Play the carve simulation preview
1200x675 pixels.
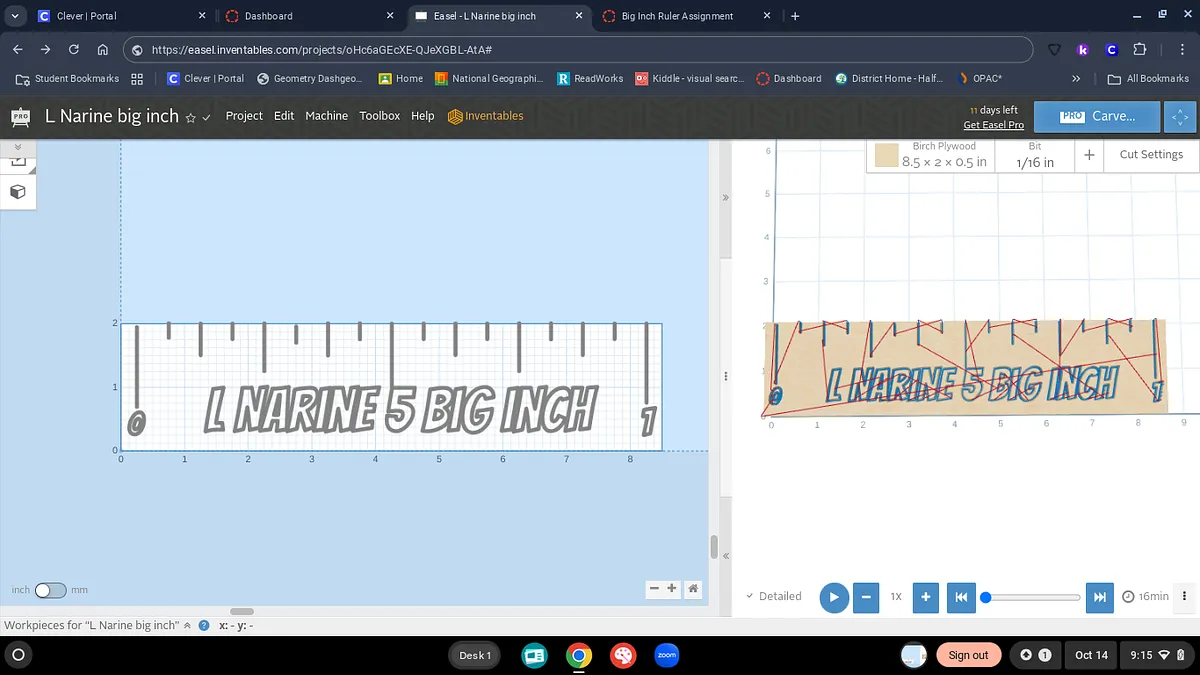tap(833, 597)
